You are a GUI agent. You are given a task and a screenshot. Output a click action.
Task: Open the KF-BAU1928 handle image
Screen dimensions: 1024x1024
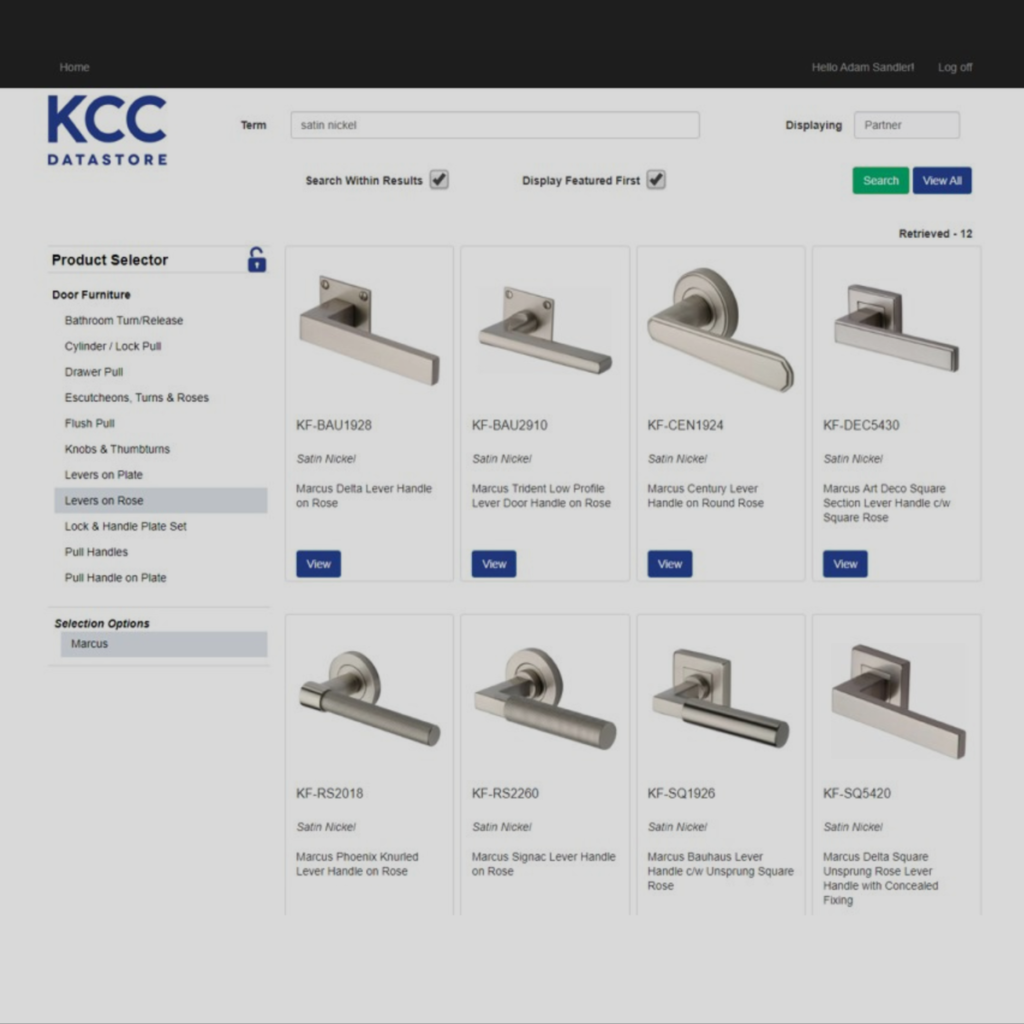point(369,330)
